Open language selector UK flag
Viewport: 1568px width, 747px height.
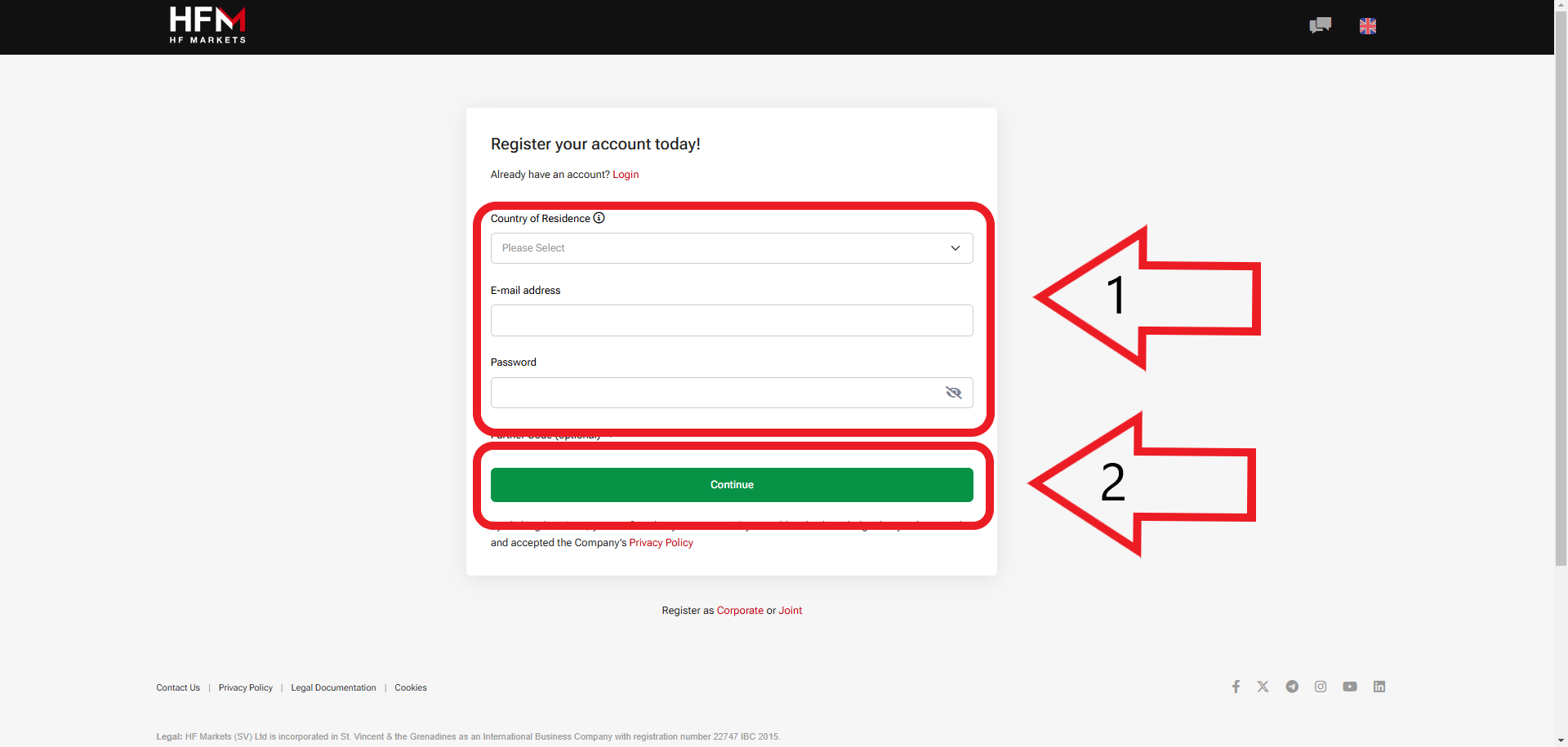[x=1368, y=26]
